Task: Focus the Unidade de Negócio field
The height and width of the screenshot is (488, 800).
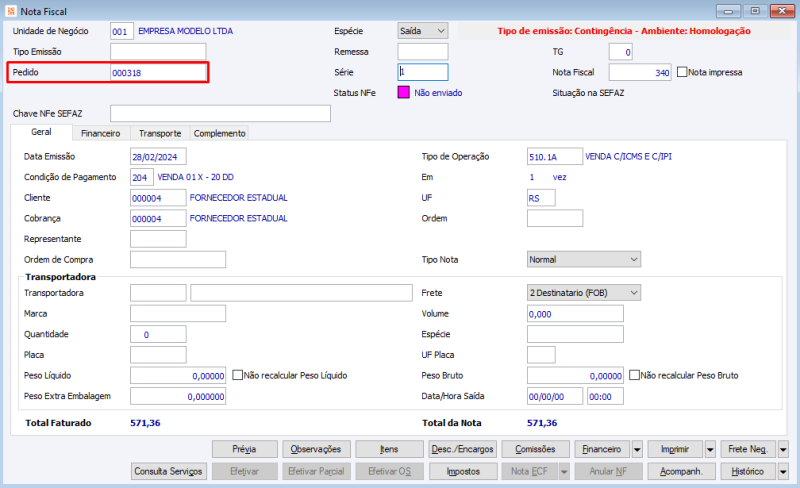Action: pyautogui.click(x=122, y=31)
